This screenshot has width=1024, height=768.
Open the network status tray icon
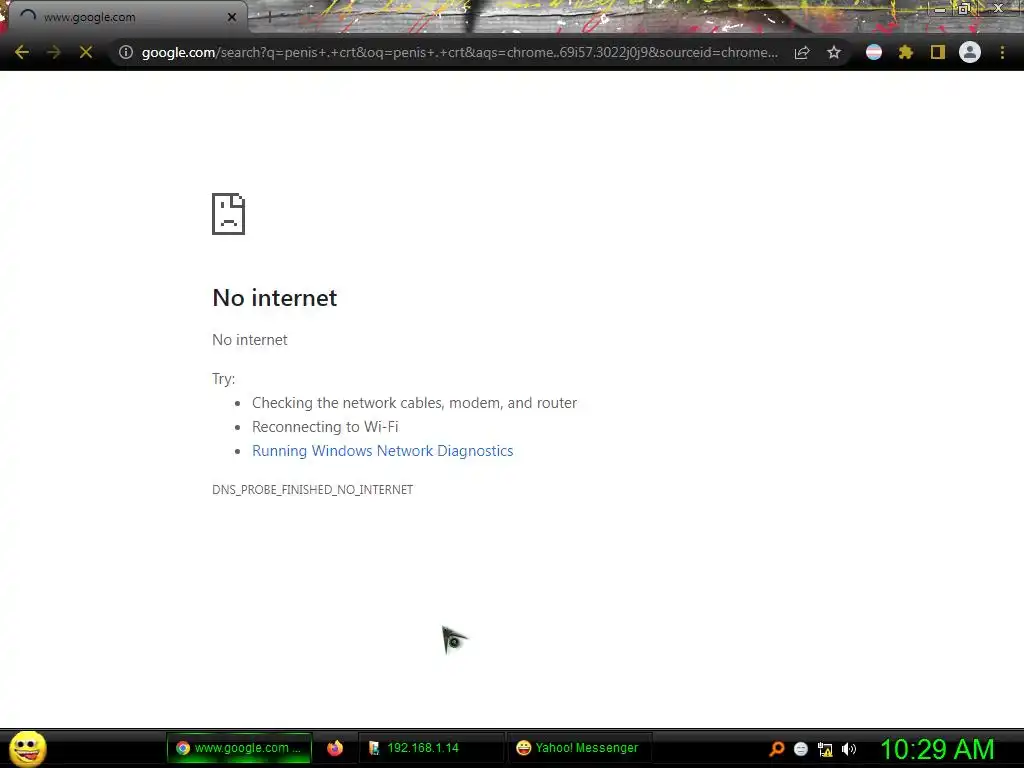(x=825, y=749)
